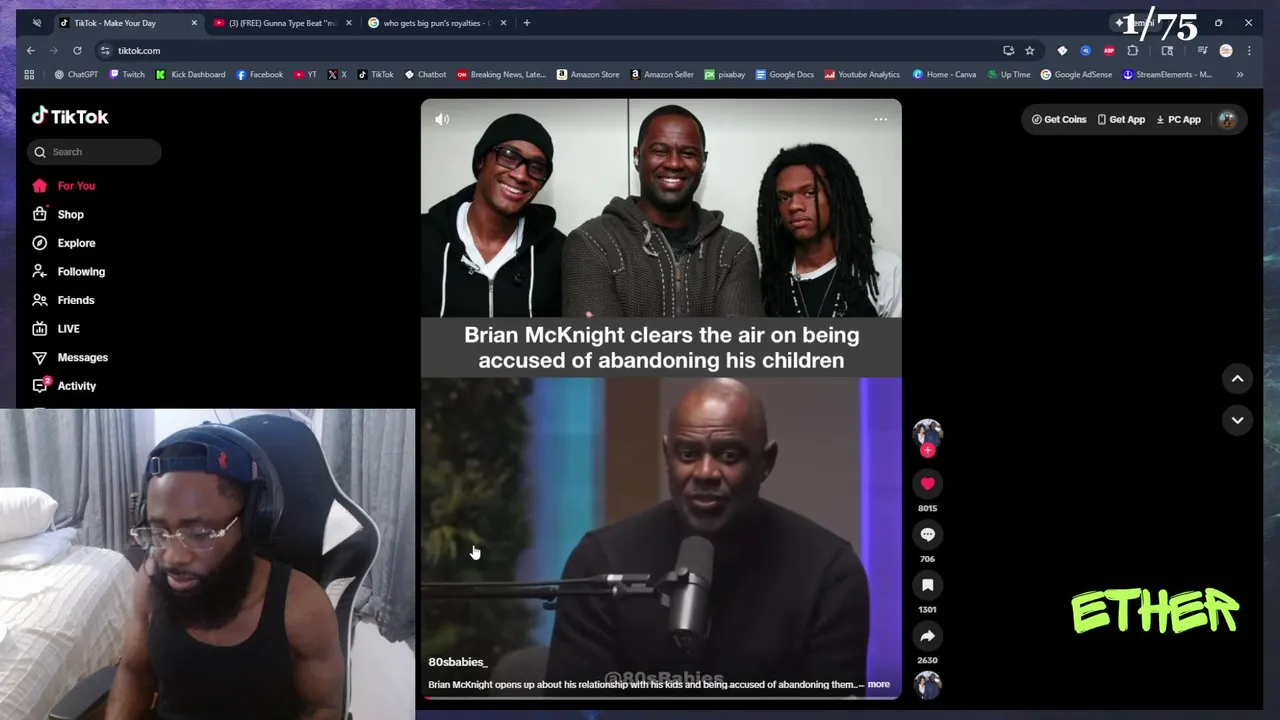Like the video with the heart icon

(927, 484)
